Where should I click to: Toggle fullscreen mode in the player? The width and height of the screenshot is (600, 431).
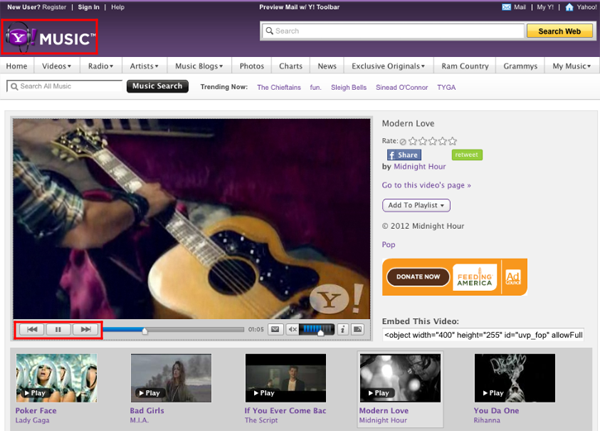tap(357, 329)
